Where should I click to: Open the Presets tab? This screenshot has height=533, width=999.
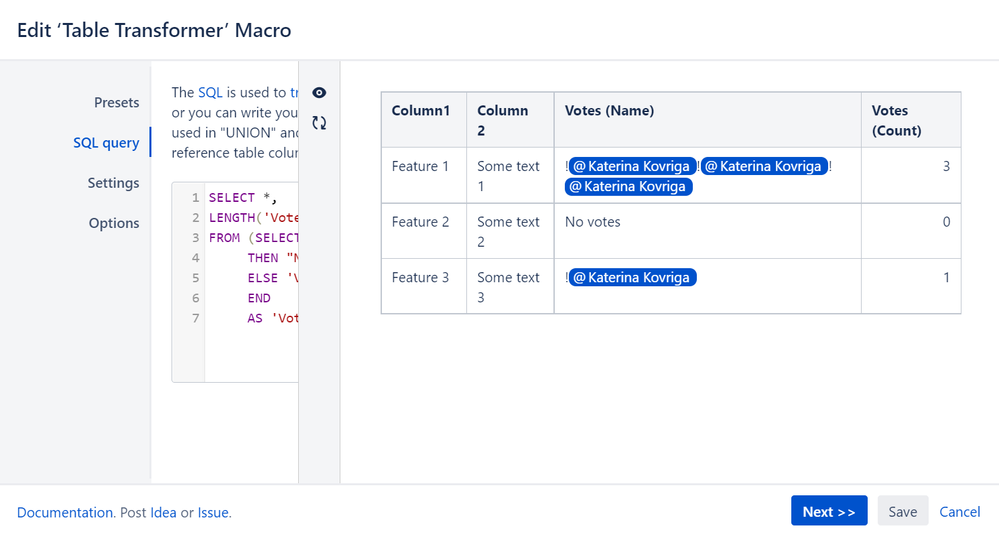point(116,102)
